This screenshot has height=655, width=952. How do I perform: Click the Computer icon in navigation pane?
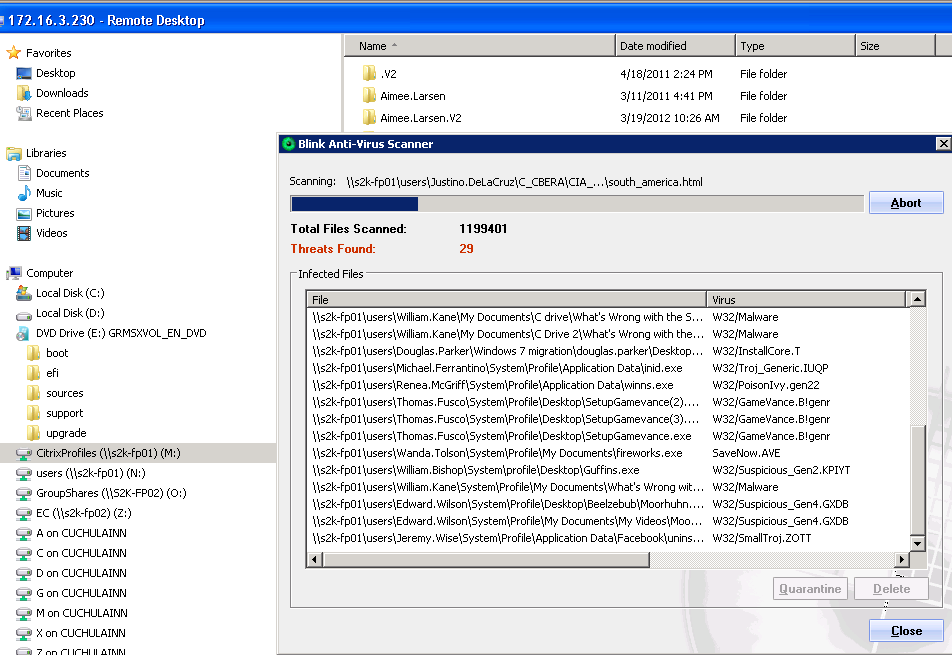coord(13,273)
